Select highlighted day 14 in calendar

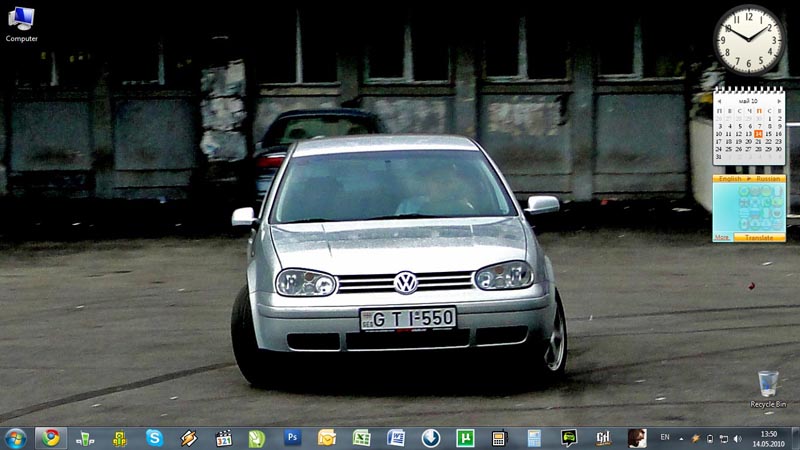759,134
